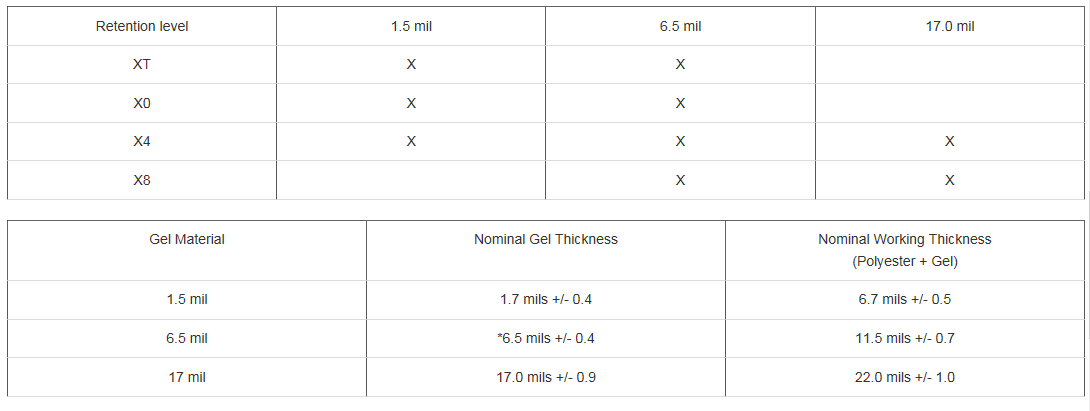The height and width of the screenshot is (411, 1090).
Task: Select the "17.0 mils +/- 0.9" cell
Action: tap(546, 377)
